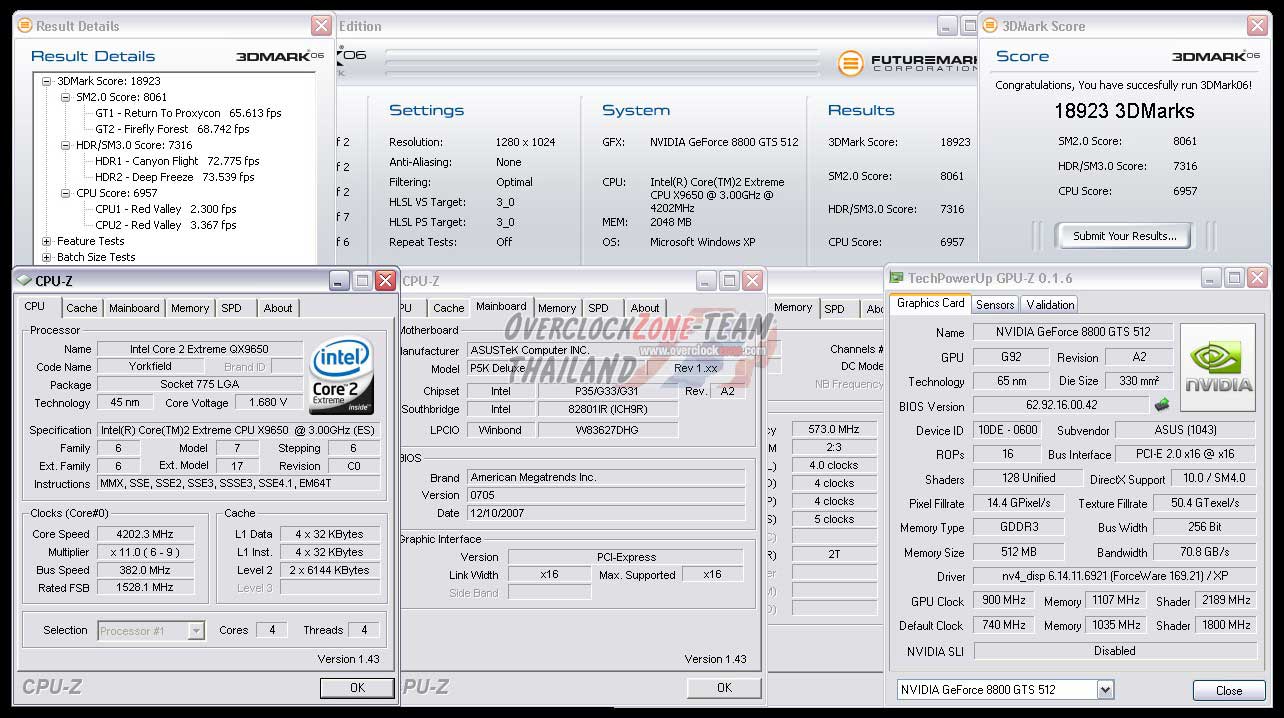Expand the Batch Size Tests node

pos(47,257)
